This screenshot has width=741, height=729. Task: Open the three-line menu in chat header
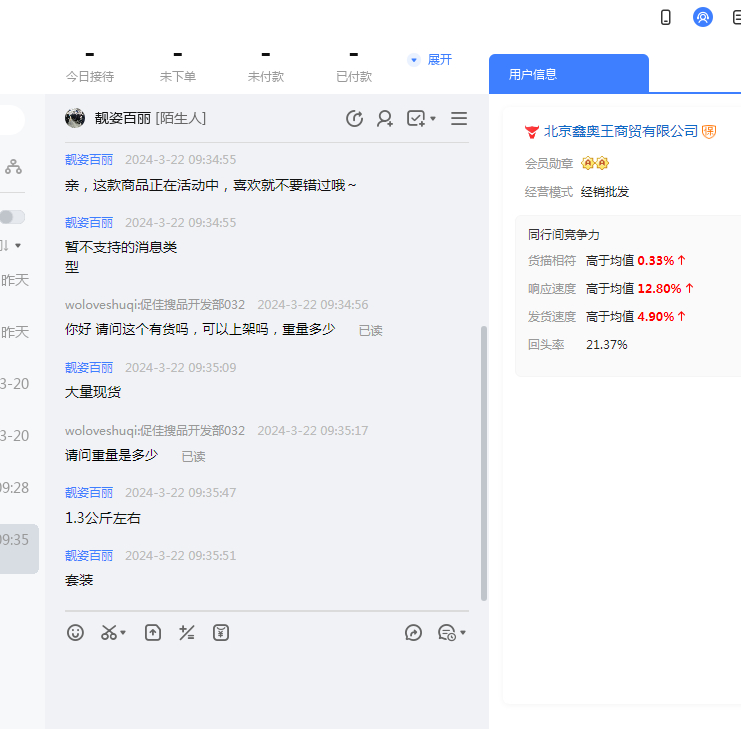pyautogui.click(x=459, y=119)
